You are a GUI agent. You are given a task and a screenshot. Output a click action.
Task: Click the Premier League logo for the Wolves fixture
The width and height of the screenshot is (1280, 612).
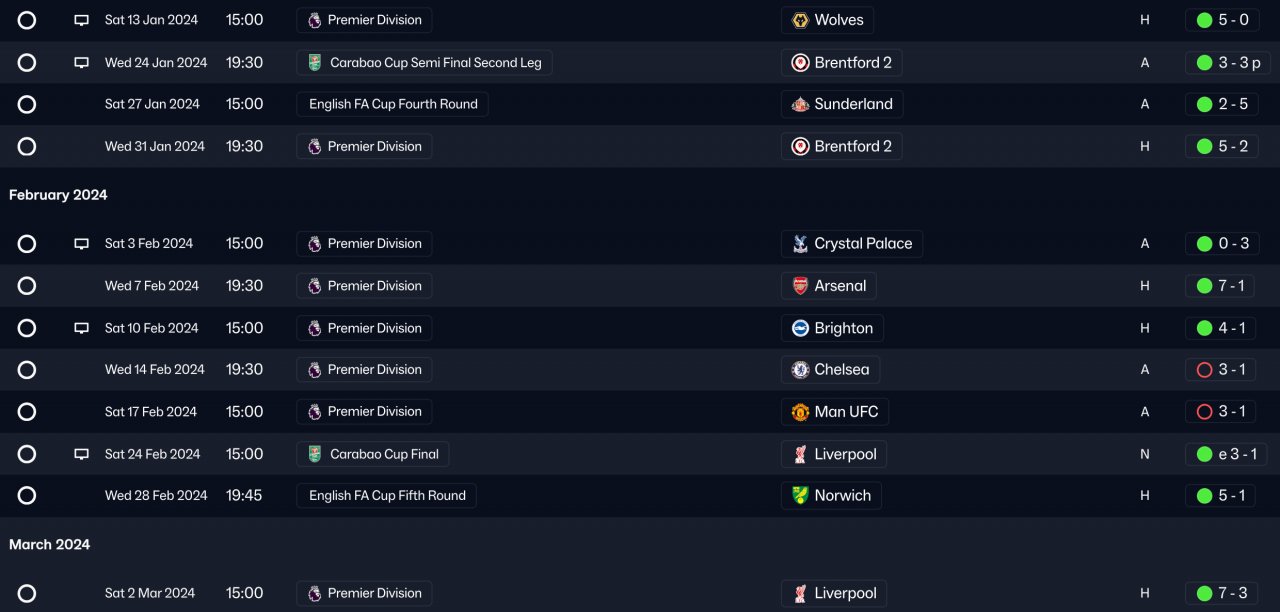[315, 20]
